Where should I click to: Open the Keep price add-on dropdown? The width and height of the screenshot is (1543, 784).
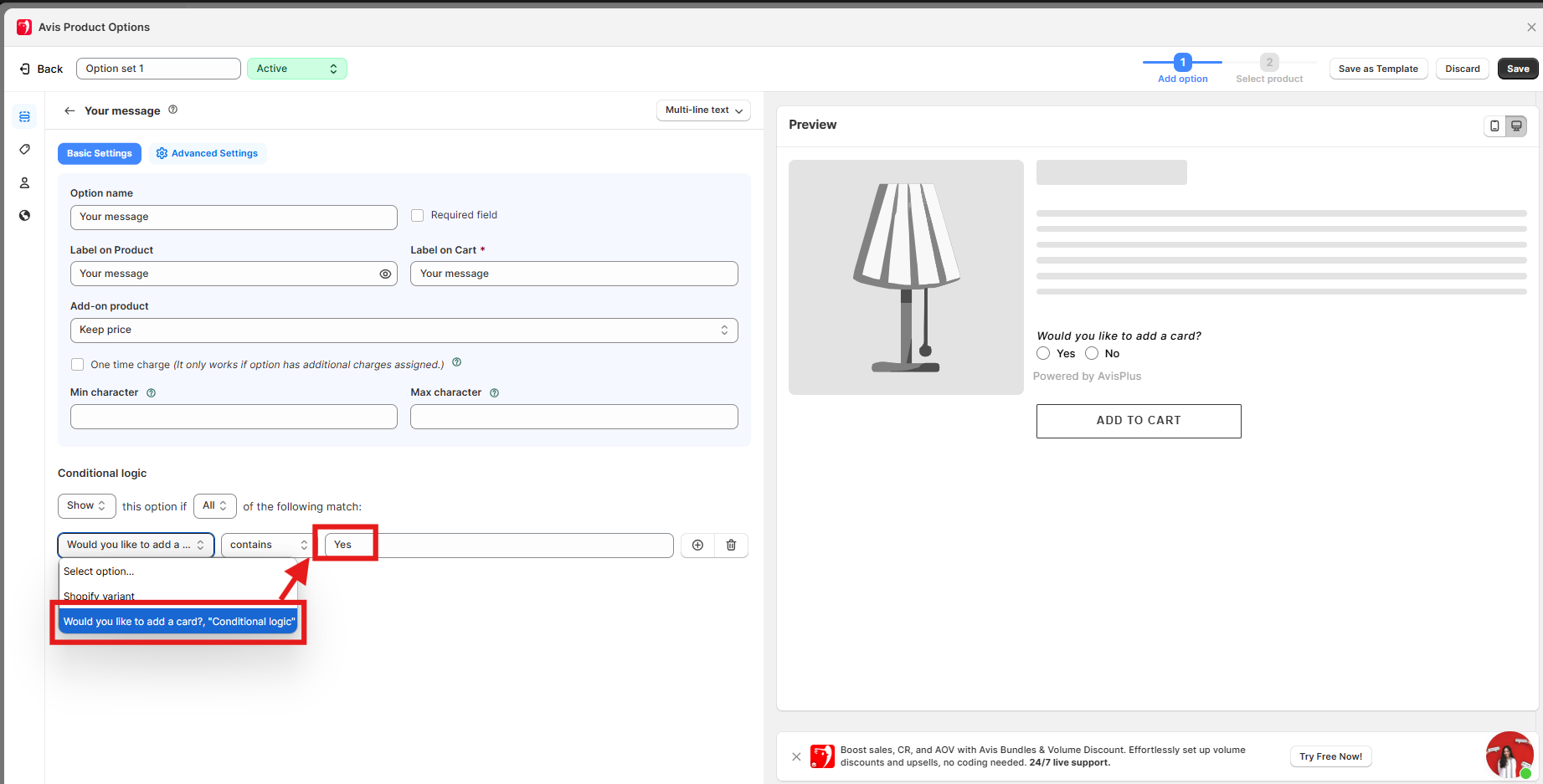404,330
